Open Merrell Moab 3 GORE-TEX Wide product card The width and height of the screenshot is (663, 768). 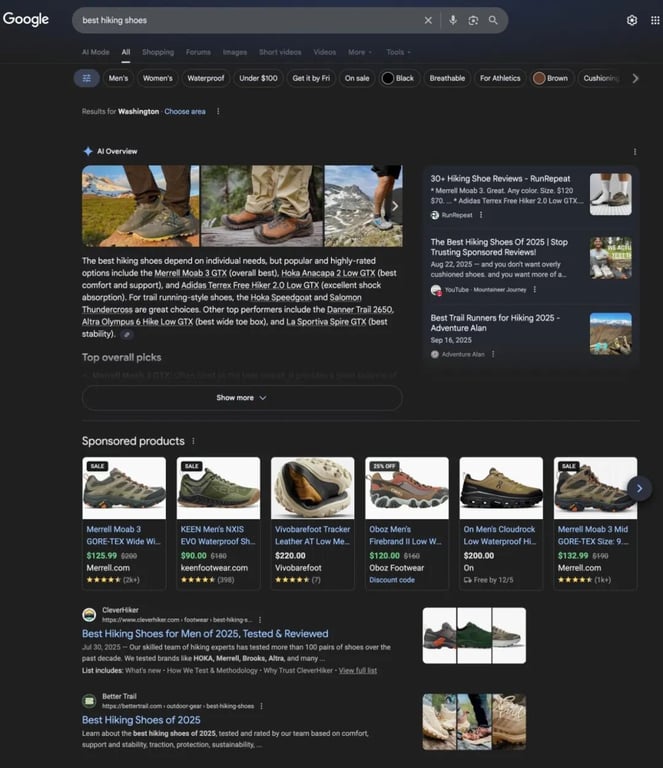point(124,523)
